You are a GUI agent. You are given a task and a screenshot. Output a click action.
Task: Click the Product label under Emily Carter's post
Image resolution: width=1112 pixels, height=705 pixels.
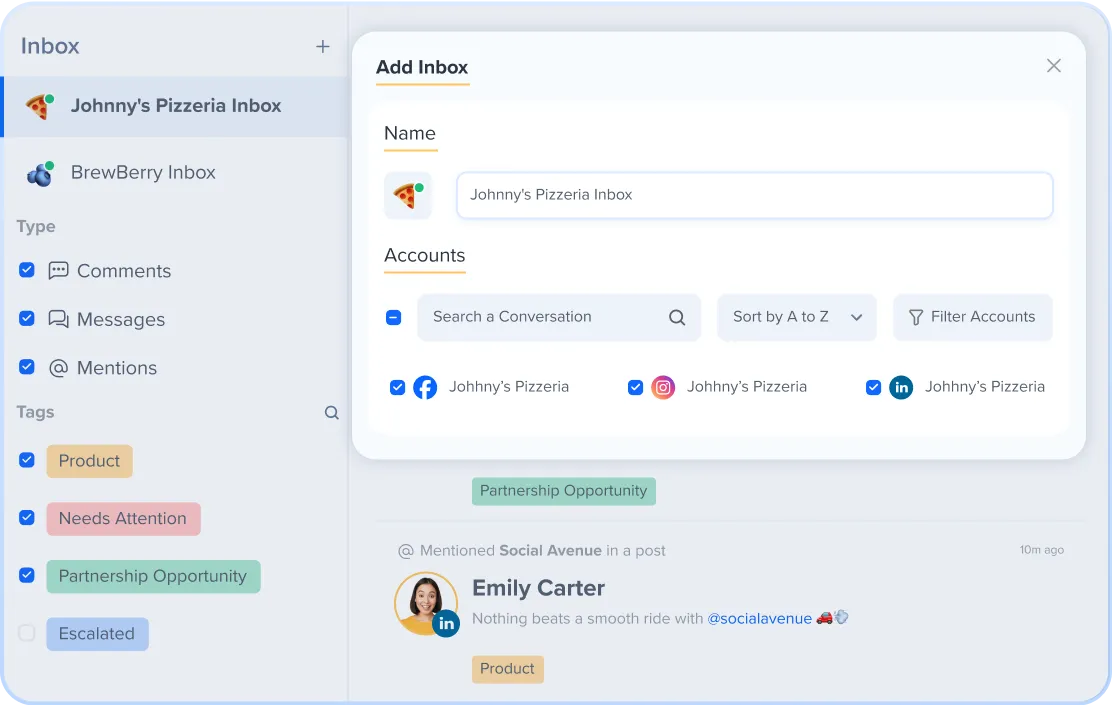tap(508, 669)
